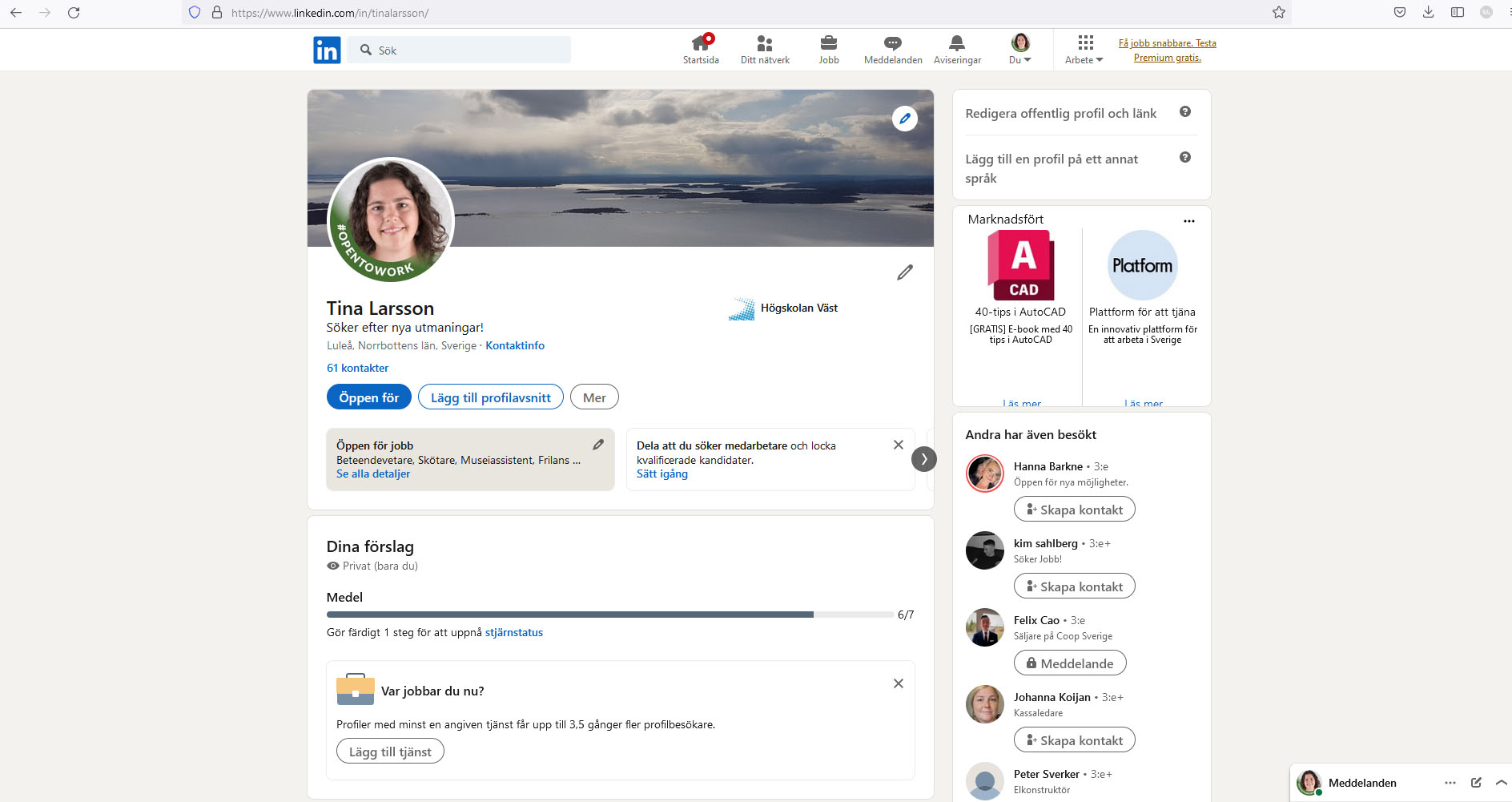Open the Mer dropdown button
Screen dimensions: 1512x802
coord(594,397)
